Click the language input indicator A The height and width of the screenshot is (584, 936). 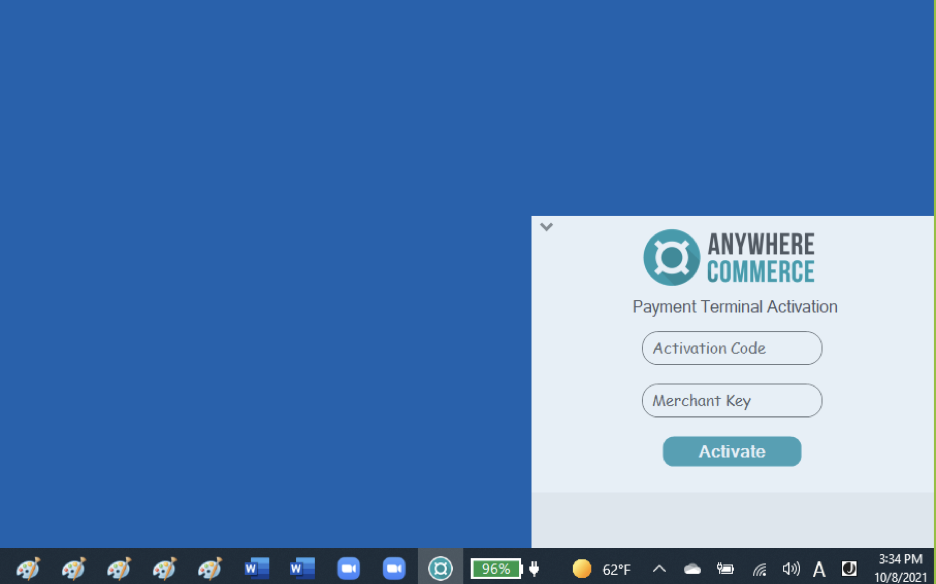pos(819,569)
